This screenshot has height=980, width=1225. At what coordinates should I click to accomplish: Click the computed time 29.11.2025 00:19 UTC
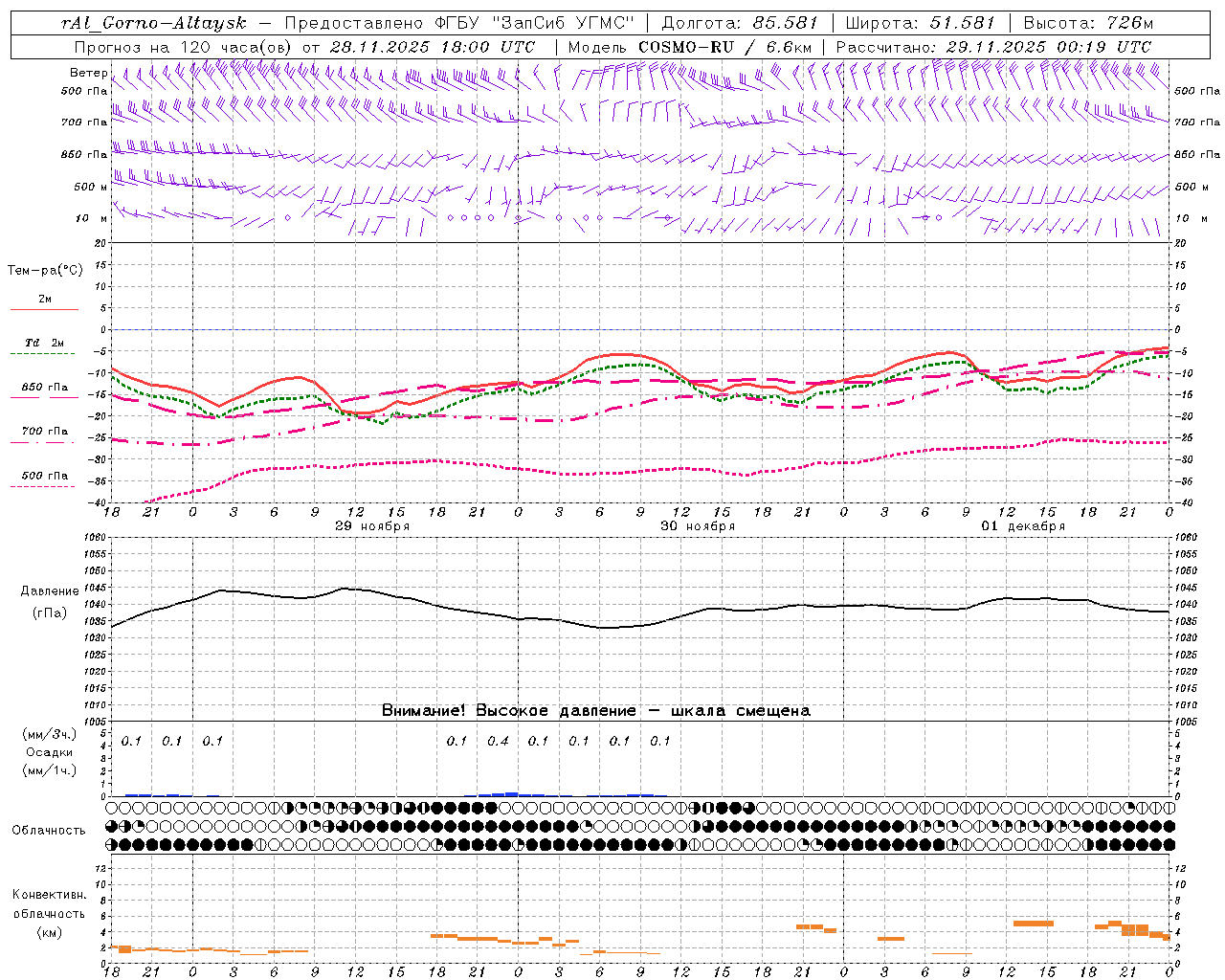click(1049, 47)
